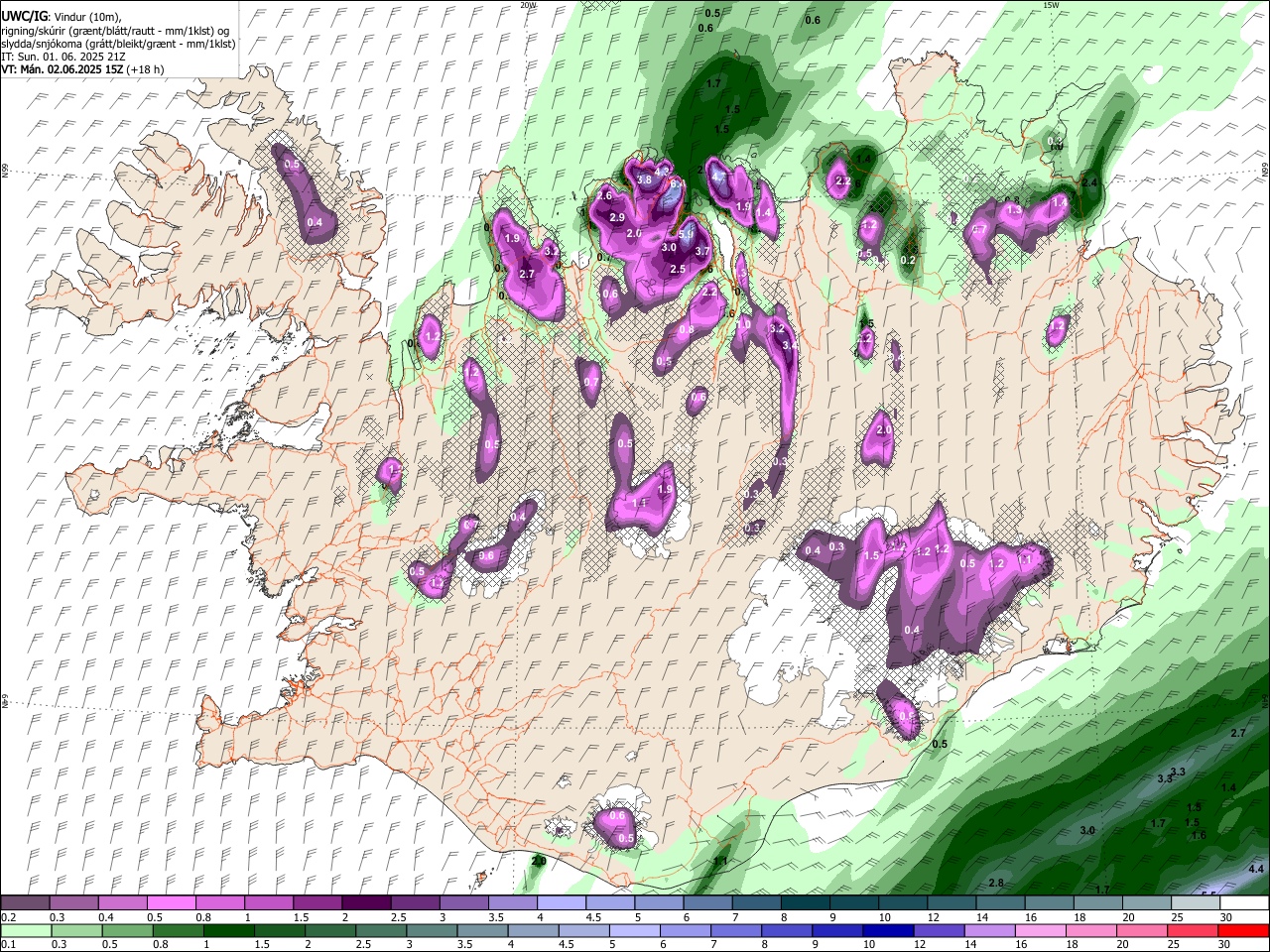Viewport: 1270px width, 952px height.
Task: Click the '4.4' precipitation value on map
Action: [1255, 869]
